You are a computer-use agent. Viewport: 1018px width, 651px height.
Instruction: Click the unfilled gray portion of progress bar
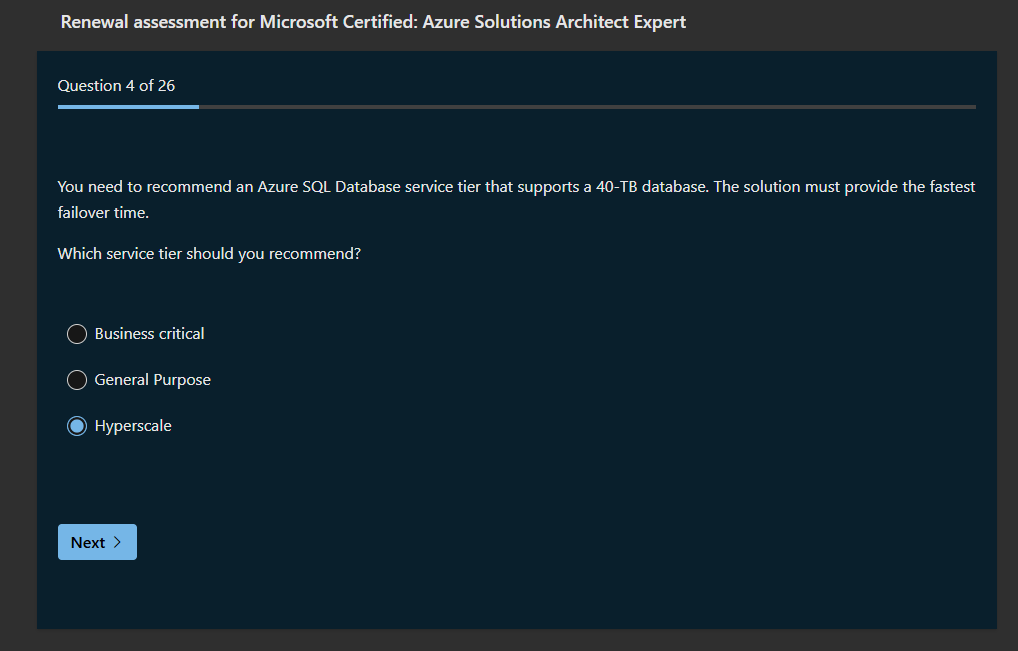[x=586, y=106]
